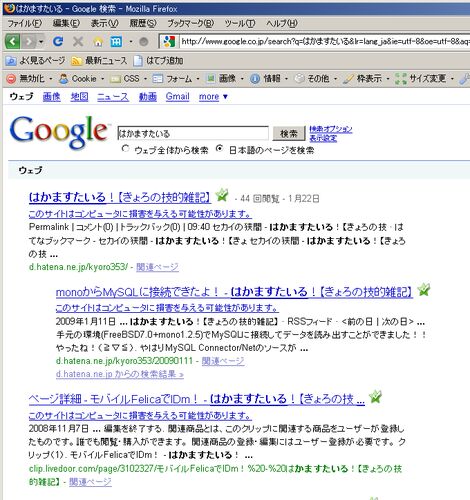This screenshot has height=500, width=470.
Task: Click the gray round toolbar icon
Action: coord(144,42)
